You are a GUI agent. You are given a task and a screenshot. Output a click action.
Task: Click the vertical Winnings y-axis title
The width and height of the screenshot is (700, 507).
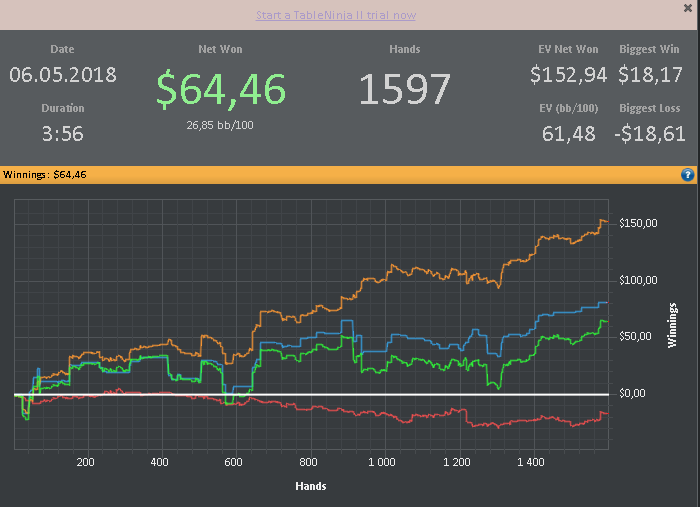click(x=672, y=325)
